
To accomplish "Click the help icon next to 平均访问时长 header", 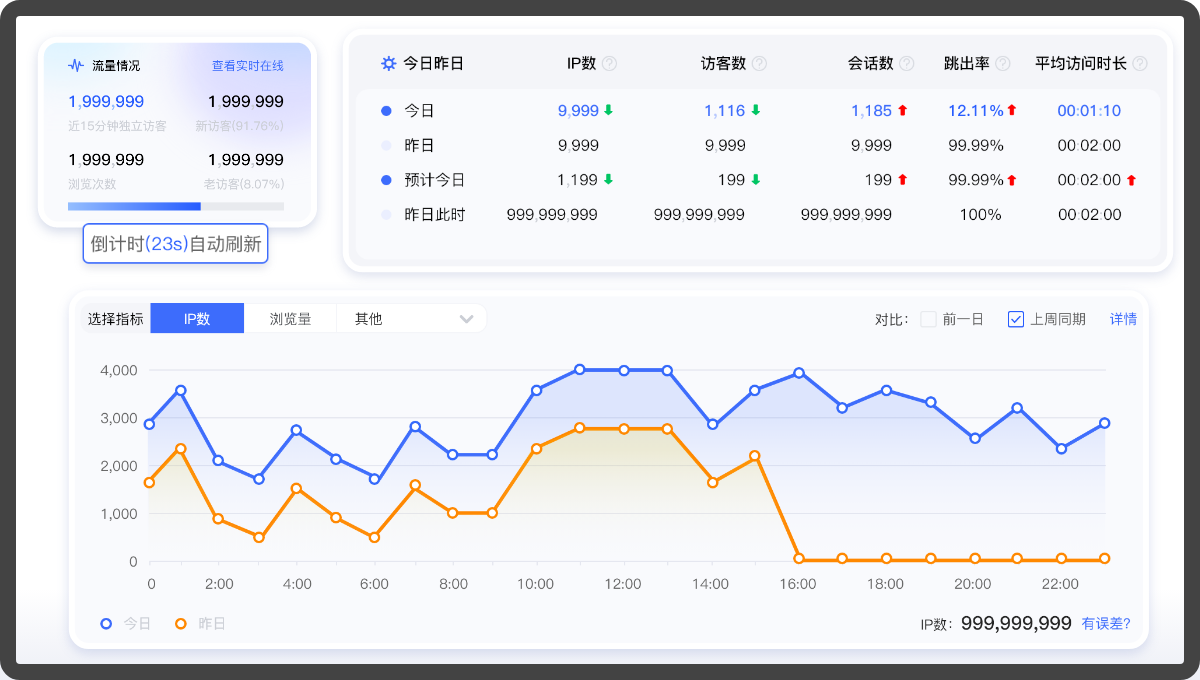I will pos(1139,64).
